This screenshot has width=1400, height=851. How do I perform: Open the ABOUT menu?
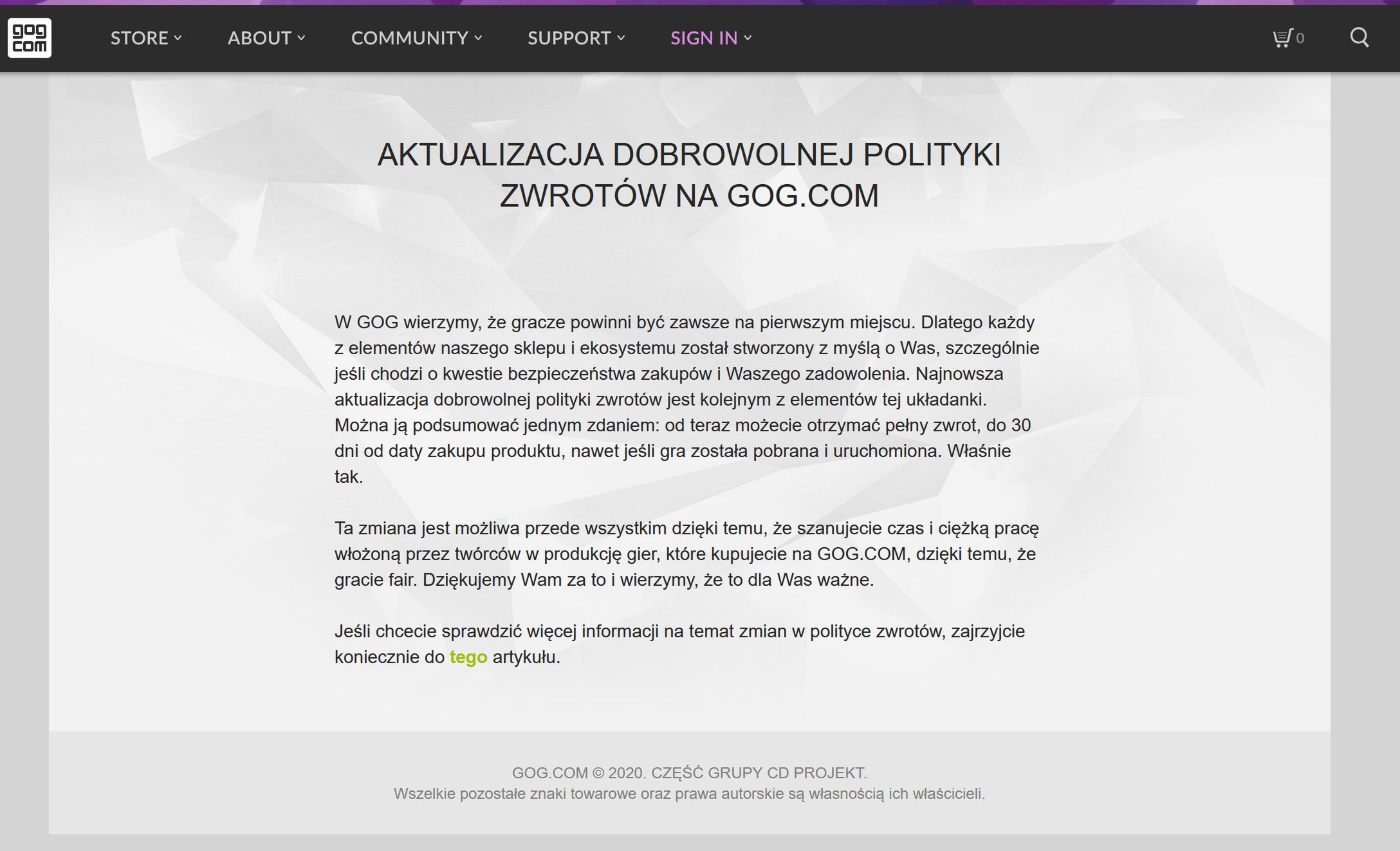pos(266,38)
